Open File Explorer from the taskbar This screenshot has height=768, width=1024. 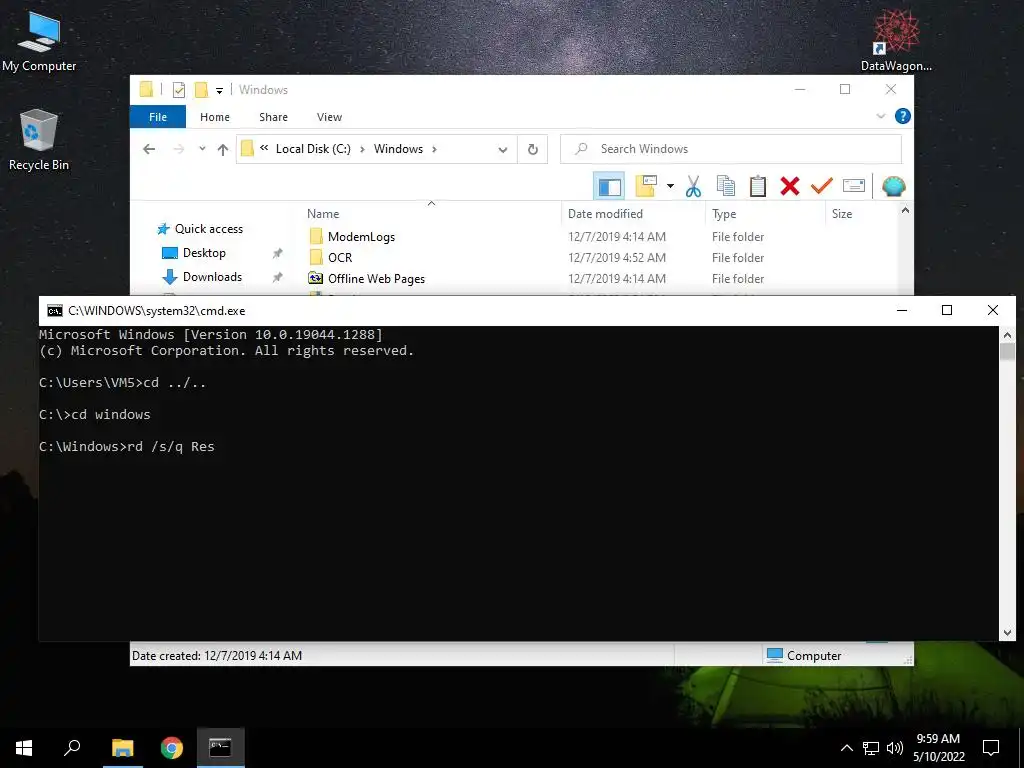[122, 748]
